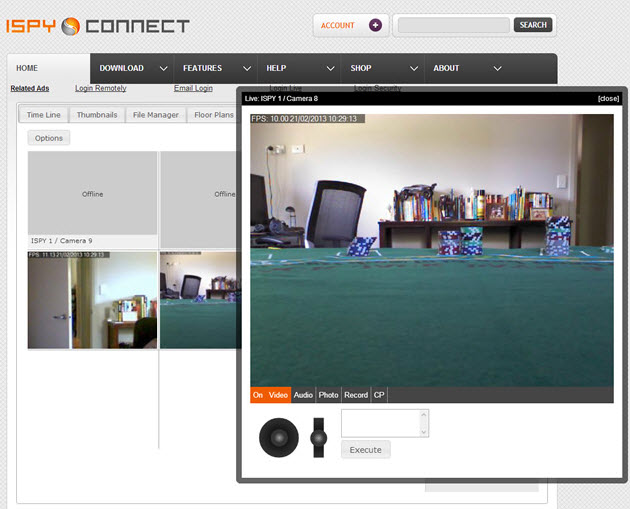Select the second offline camera thumbnail

coord(200,200)
